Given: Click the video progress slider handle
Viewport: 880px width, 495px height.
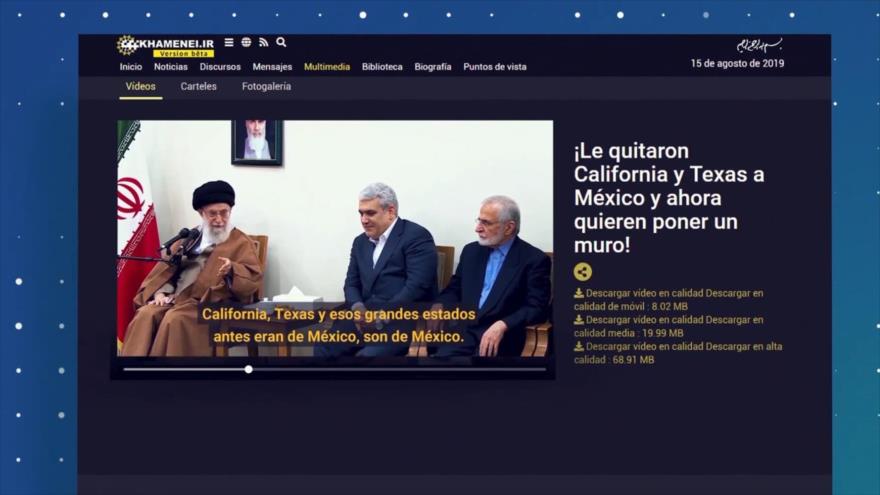Looking at the screenshot, I should [249, 369].
